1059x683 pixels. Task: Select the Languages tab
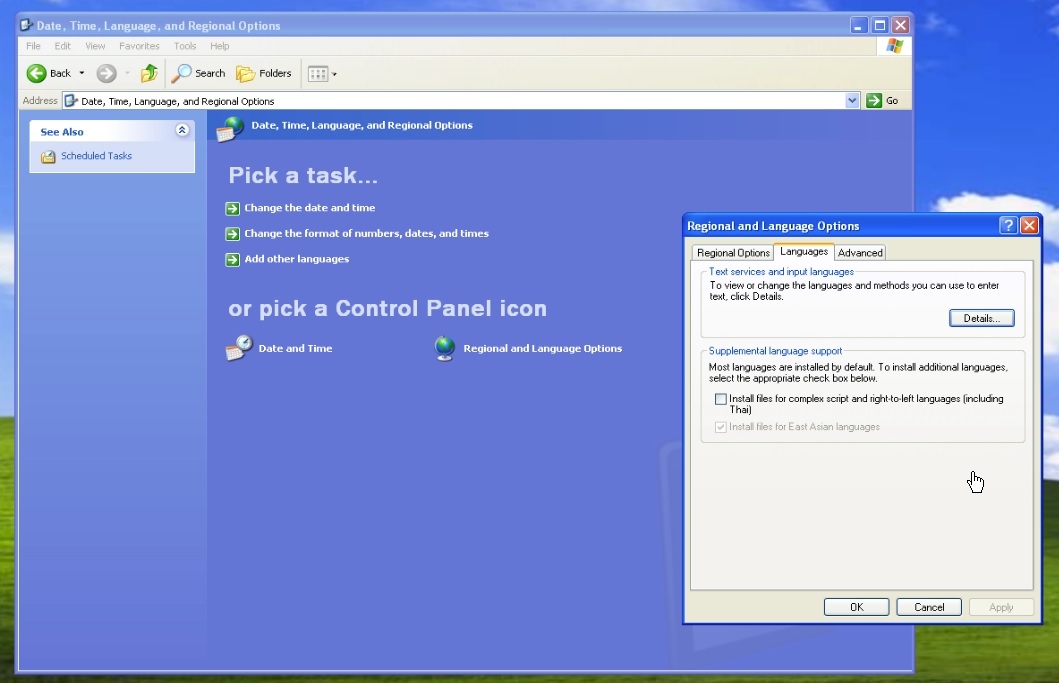[804, 251]
